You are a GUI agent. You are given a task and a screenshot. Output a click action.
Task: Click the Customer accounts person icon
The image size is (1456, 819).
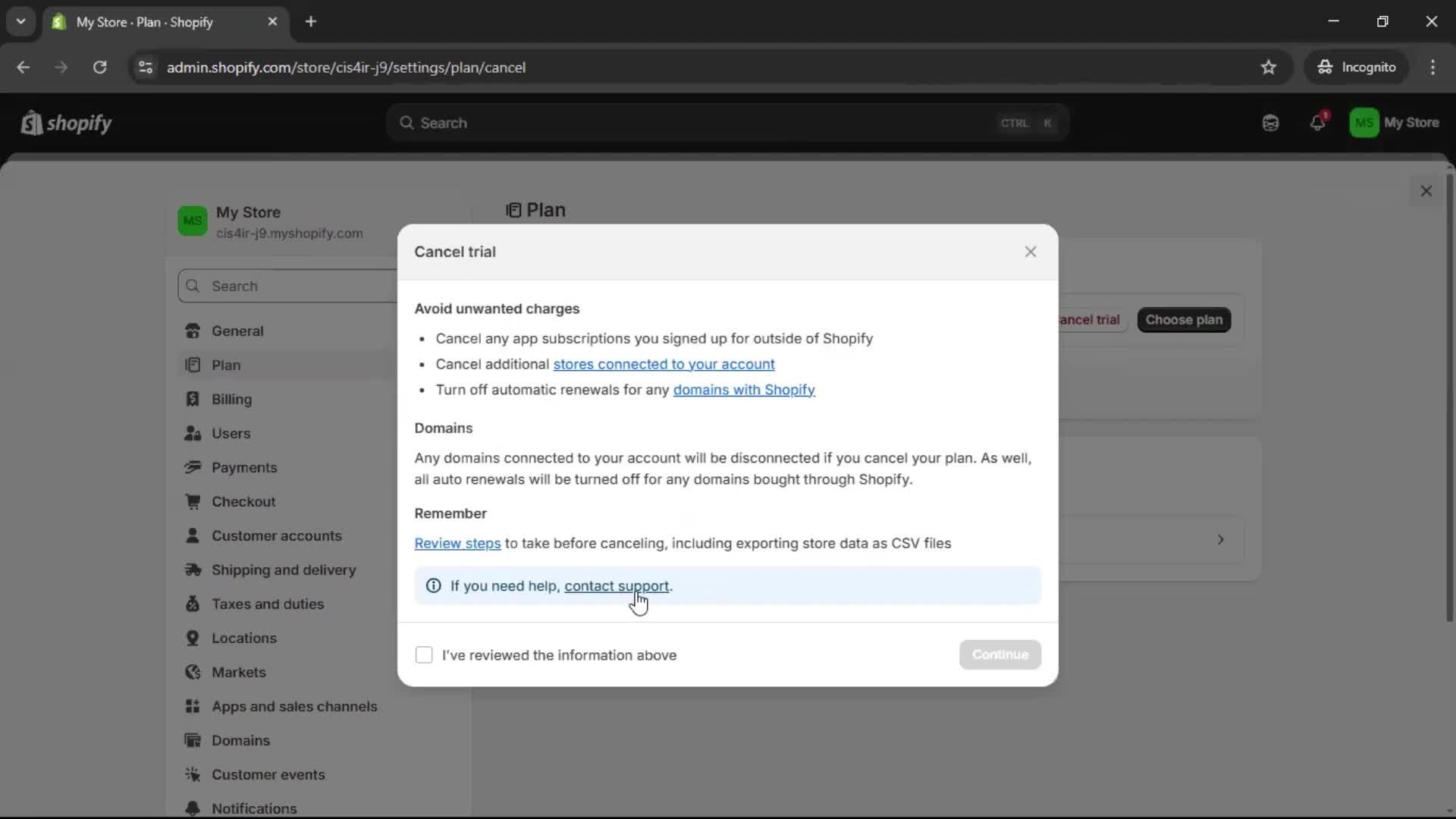pyautogui.click(x=193, y=536)
